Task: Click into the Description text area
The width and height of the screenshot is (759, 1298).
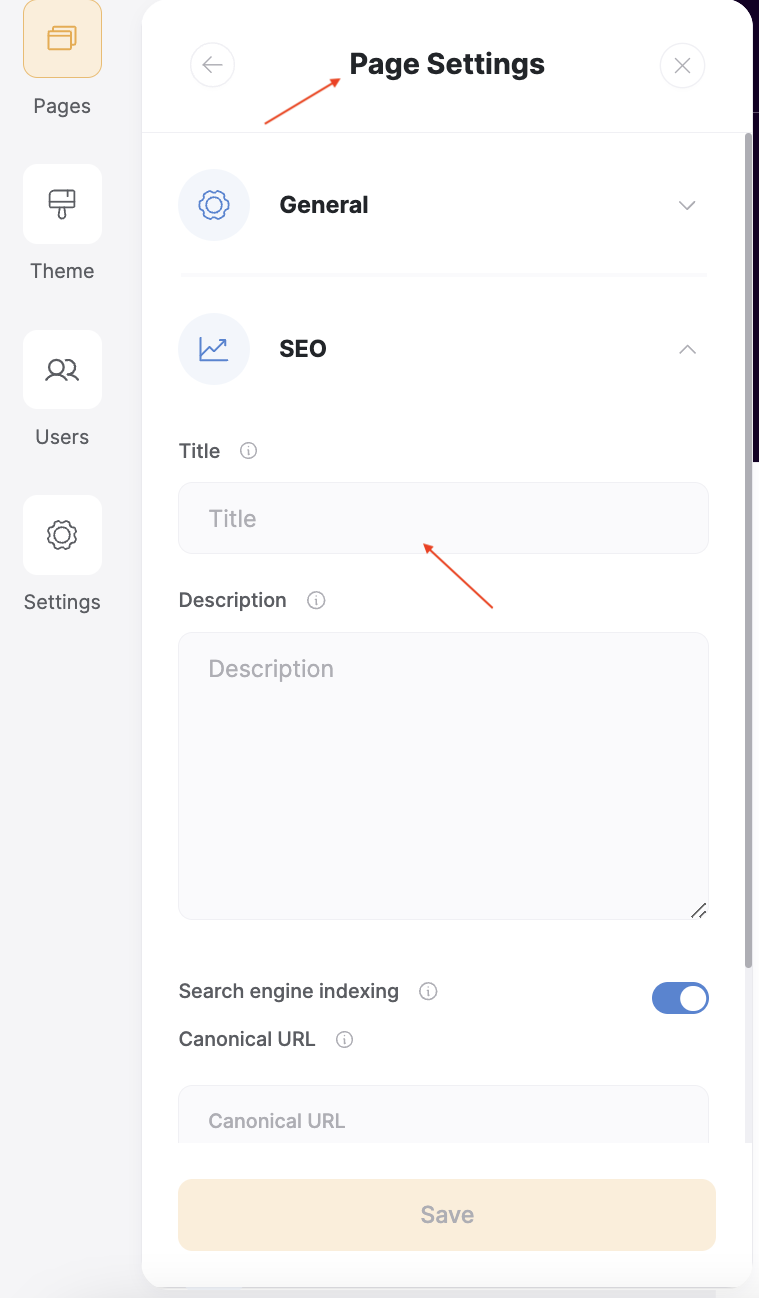Action: (443, 776)
